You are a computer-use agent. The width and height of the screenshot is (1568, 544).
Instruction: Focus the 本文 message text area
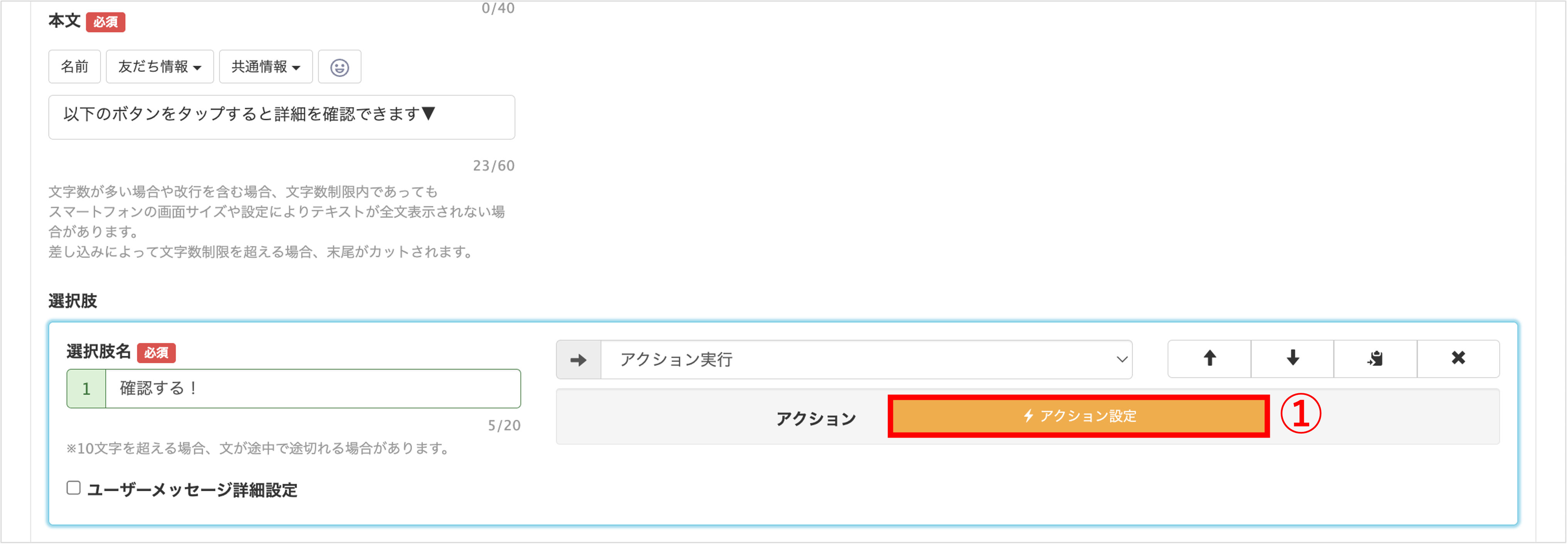[281, 117]
